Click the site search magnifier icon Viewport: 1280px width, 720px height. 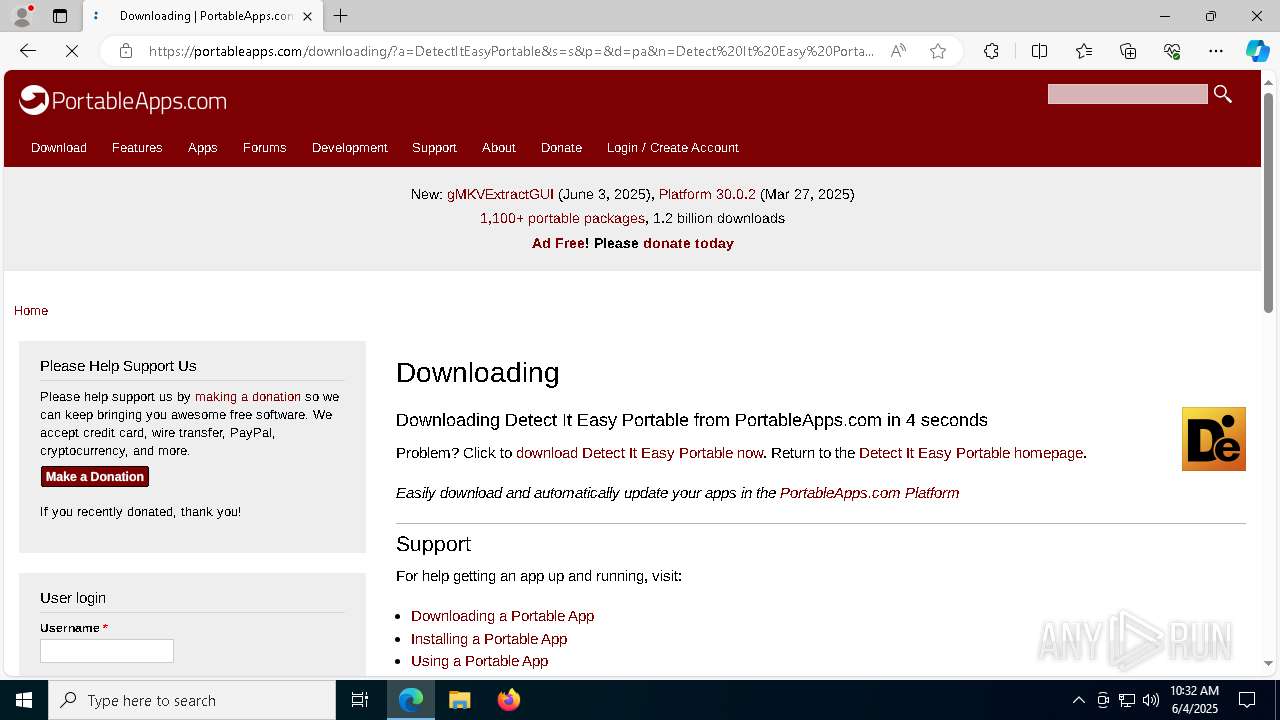click(x=1222, y=94)
